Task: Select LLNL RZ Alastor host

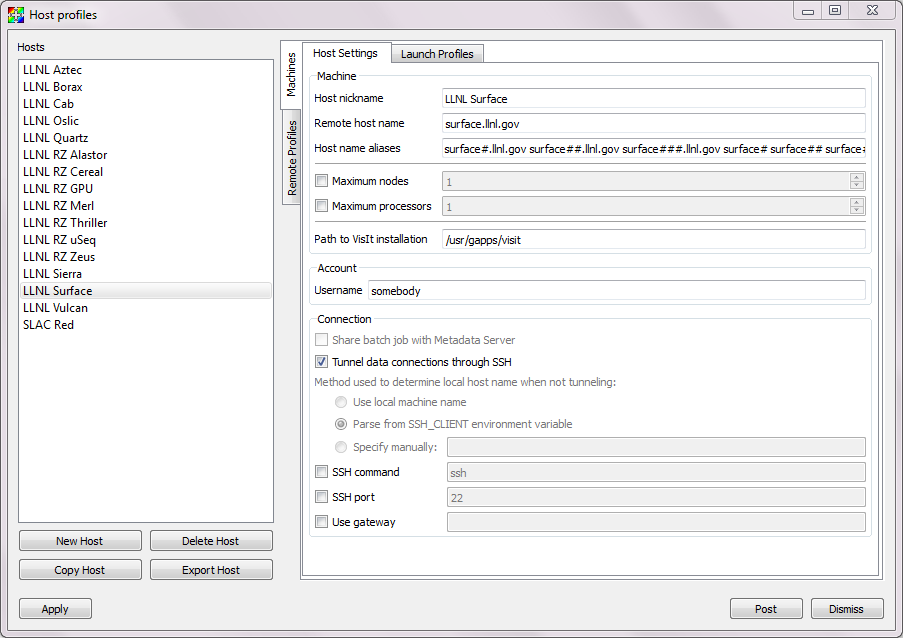Action: [x=146, y=155]
